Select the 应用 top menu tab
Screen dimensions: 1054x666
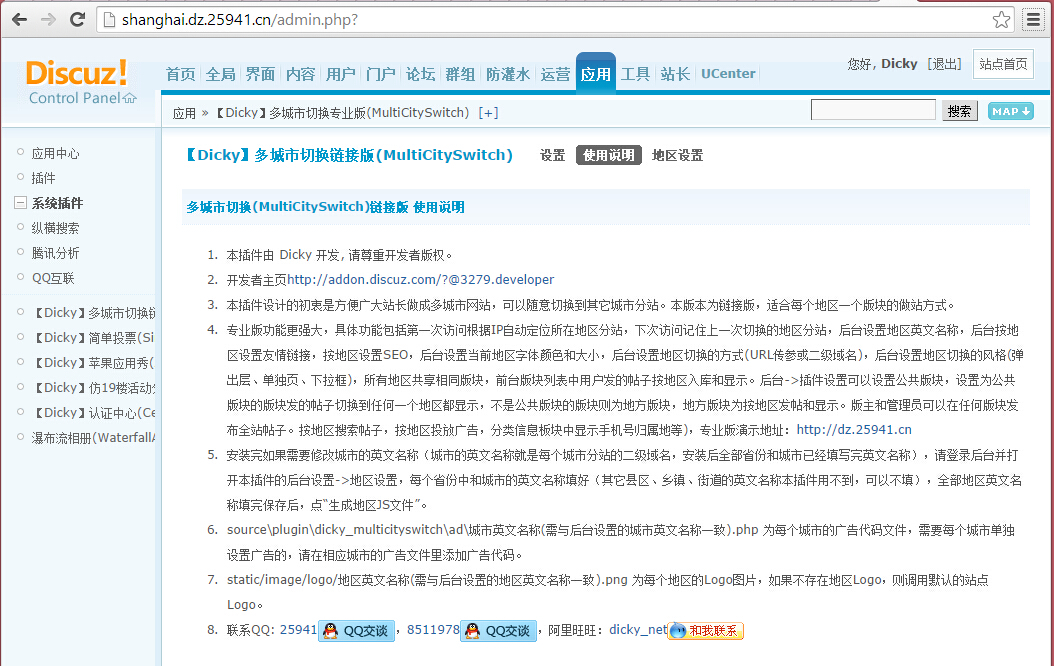coord(596,73)
